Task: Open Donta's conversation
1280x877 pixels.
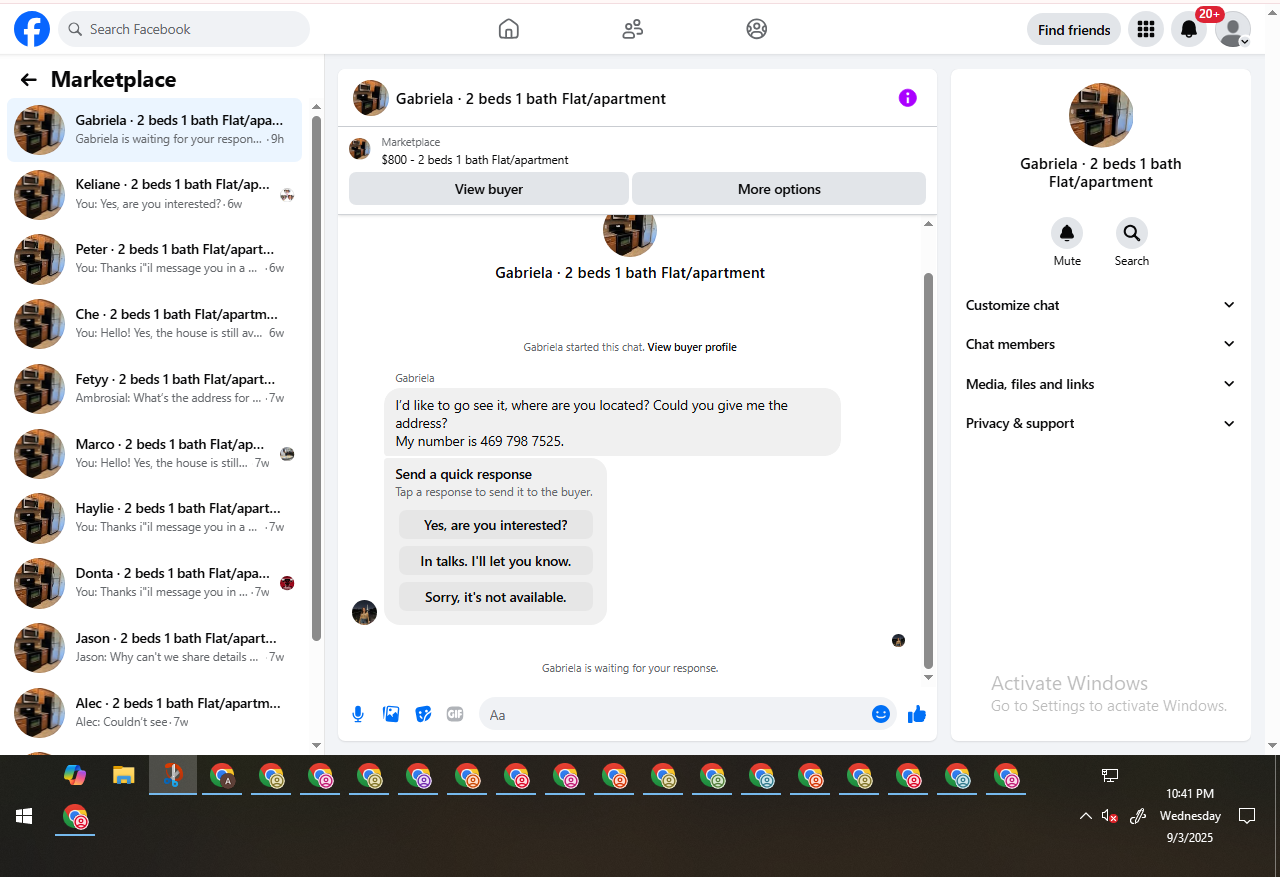Action: pyautogui.click(x=154, y=583)
